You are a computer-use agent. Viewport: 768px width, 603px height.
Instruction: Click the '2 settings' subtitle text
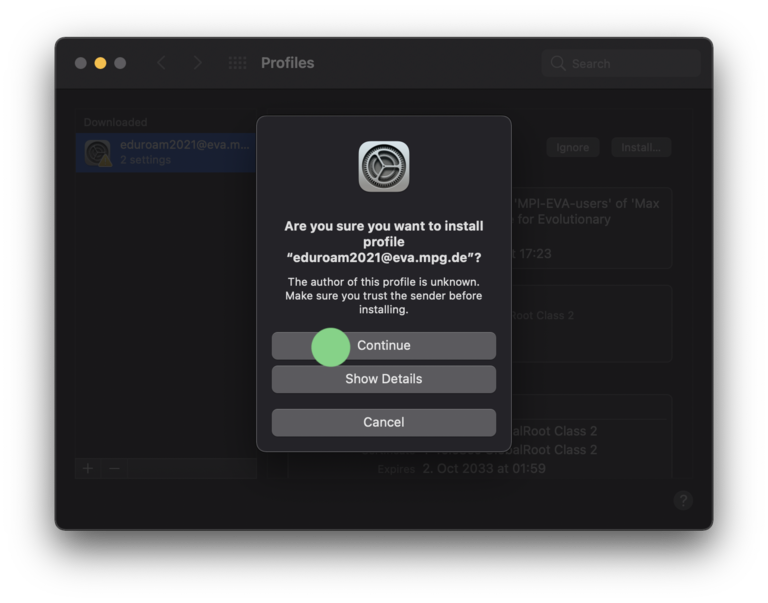pyautogui.click(x=145, y=160)
